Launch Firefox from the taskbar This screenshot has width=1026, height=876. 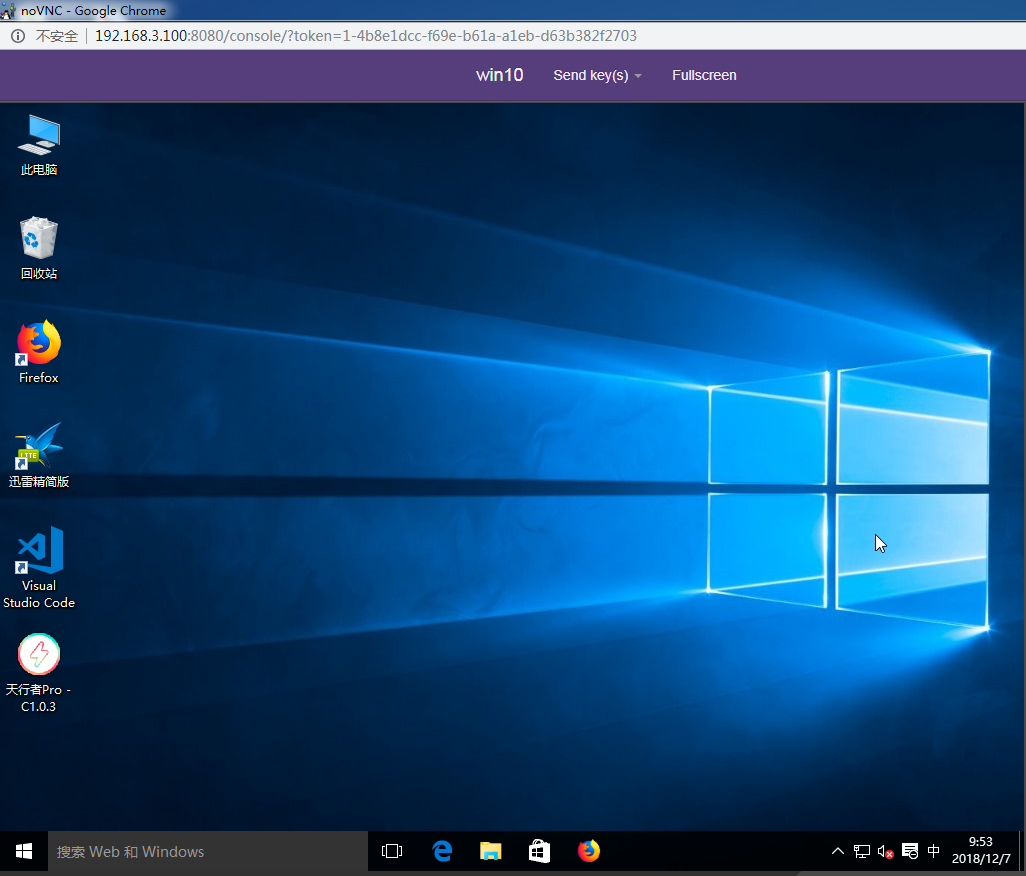588,851
